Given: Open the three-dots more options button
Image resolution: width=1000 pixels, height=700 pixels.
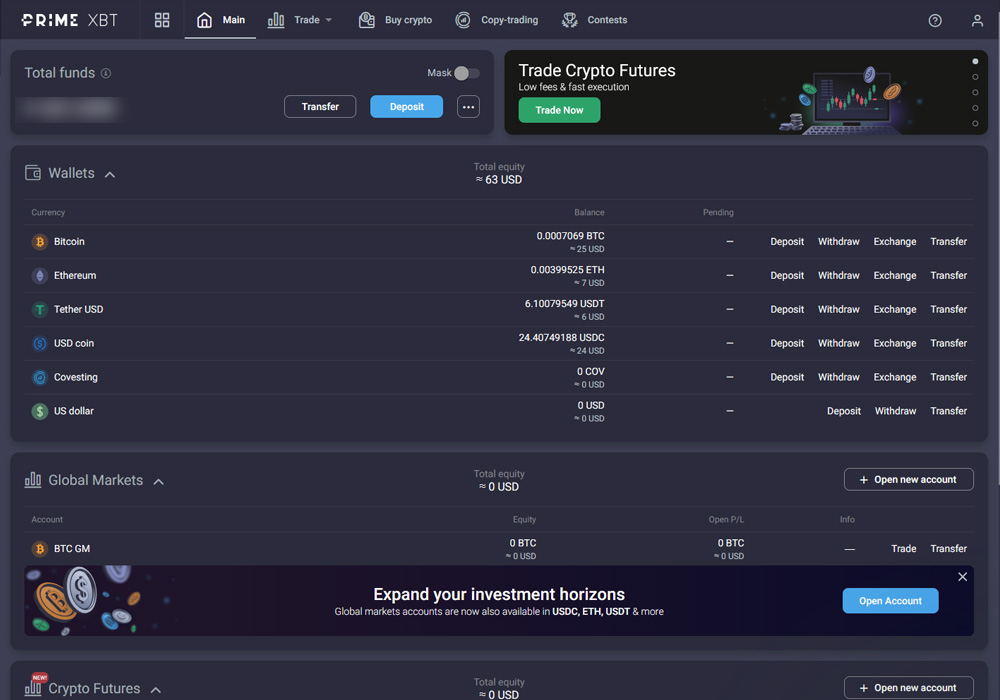Looking at the screenshot, I should point(468,106).
